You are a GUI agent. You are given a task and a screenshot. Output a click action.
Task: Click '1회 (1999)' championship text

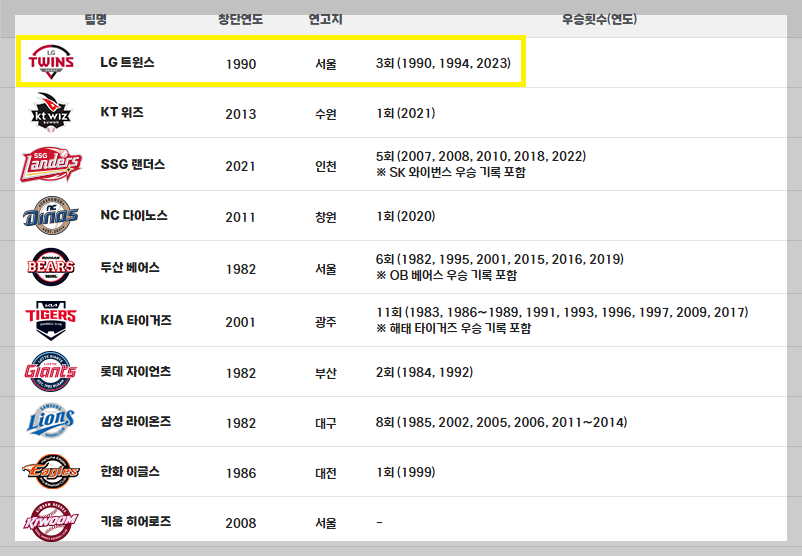pyautogui.click(x=406, y=472)
